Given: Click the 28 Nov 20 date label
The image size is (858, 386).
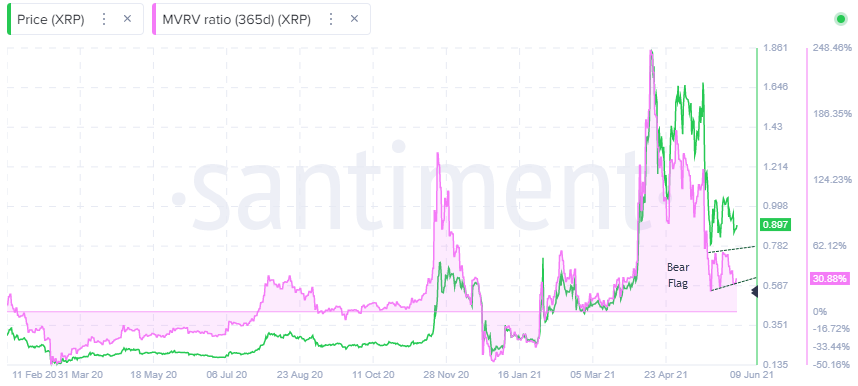Looking at the screenshot, I should [445, 376].
